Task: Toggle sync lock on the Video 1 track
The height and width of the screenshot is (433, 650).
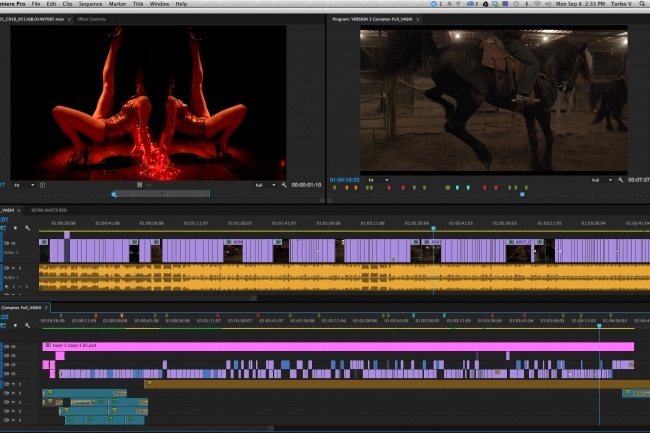Action: (6, 243)
